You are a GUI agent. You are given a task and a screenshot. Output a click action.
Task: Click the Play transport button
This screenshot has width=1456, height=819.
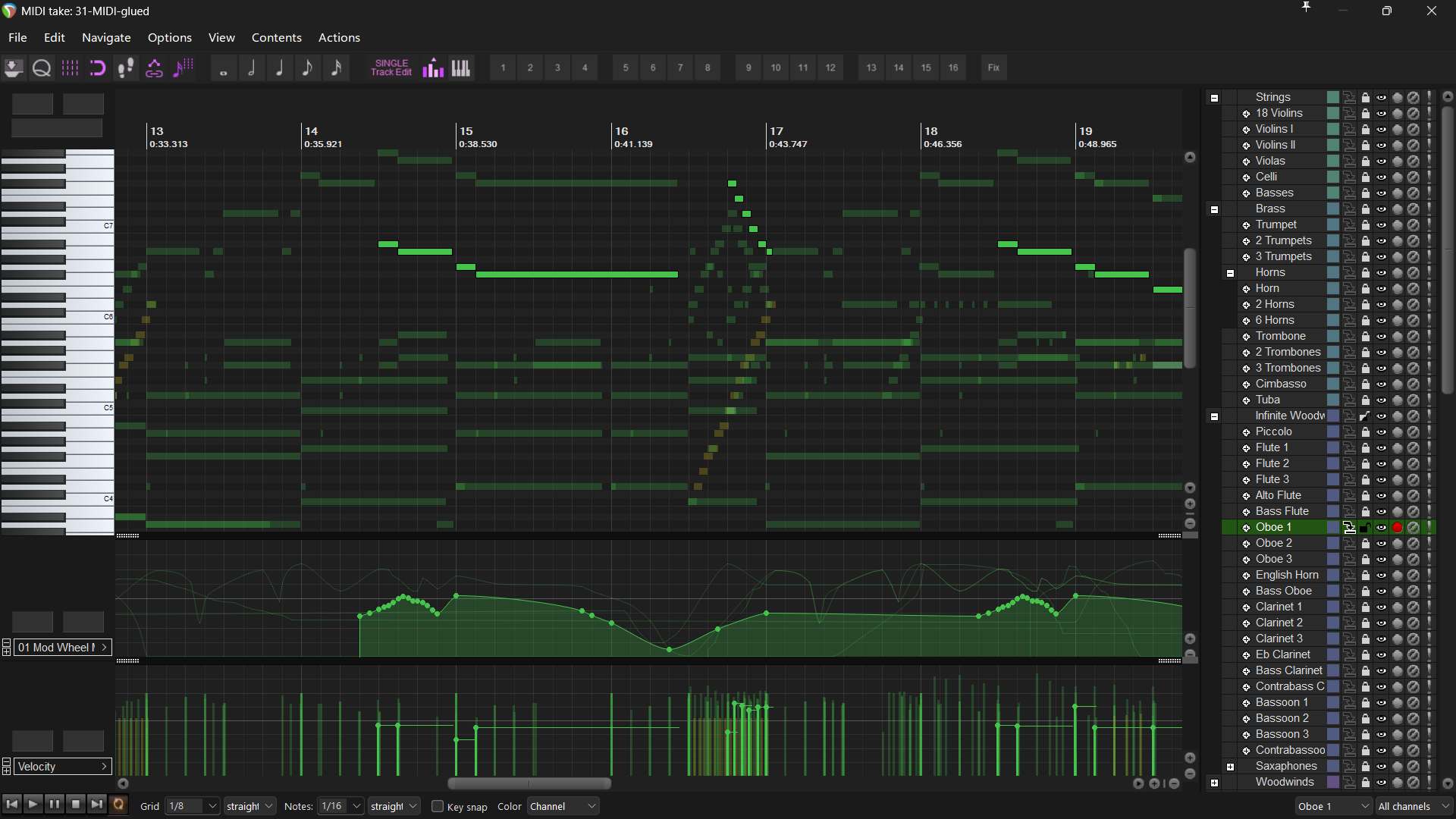33,804
